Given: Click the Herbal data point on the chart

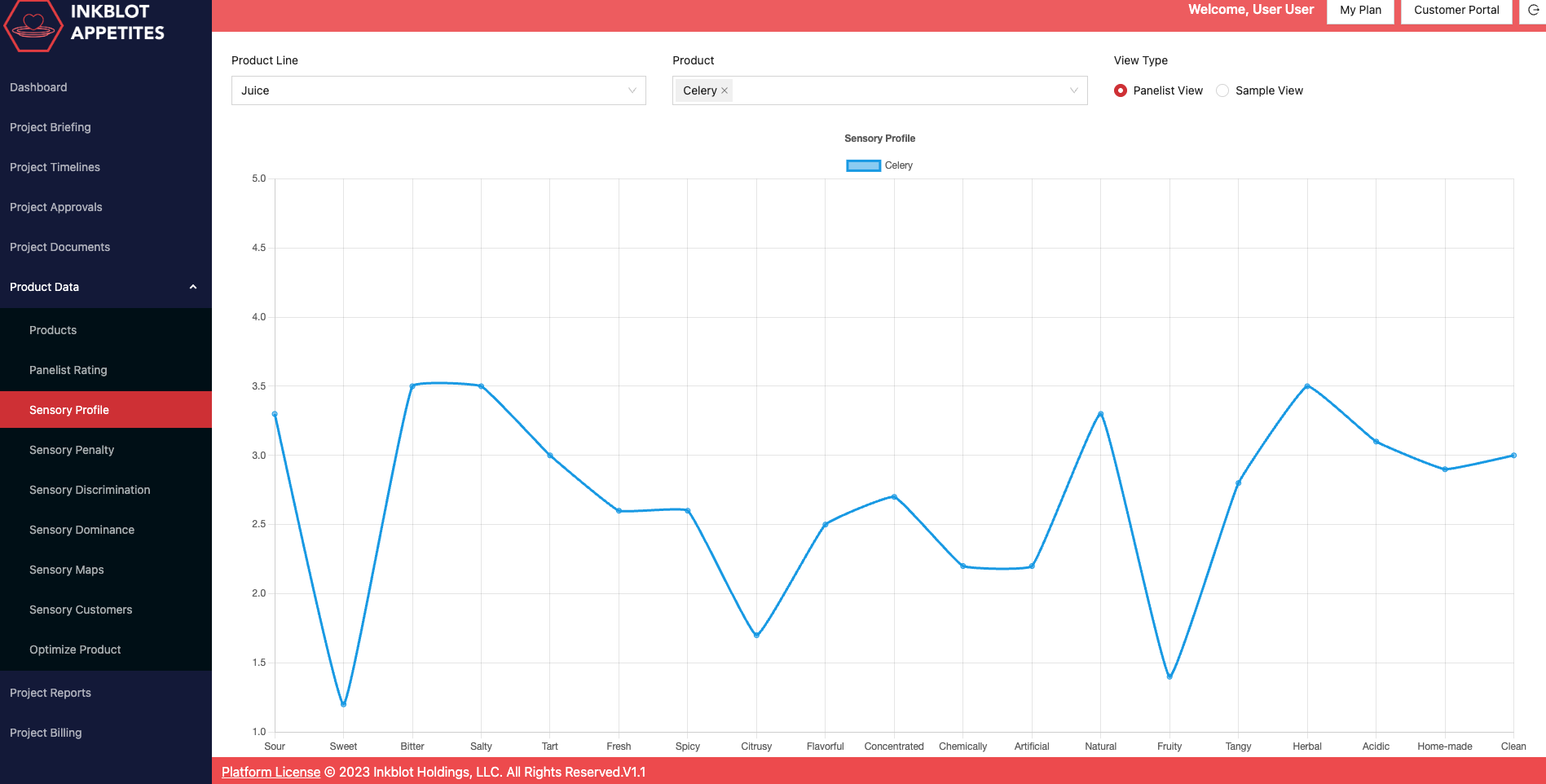Looking at the screenshot, I should click(1307, 386).
